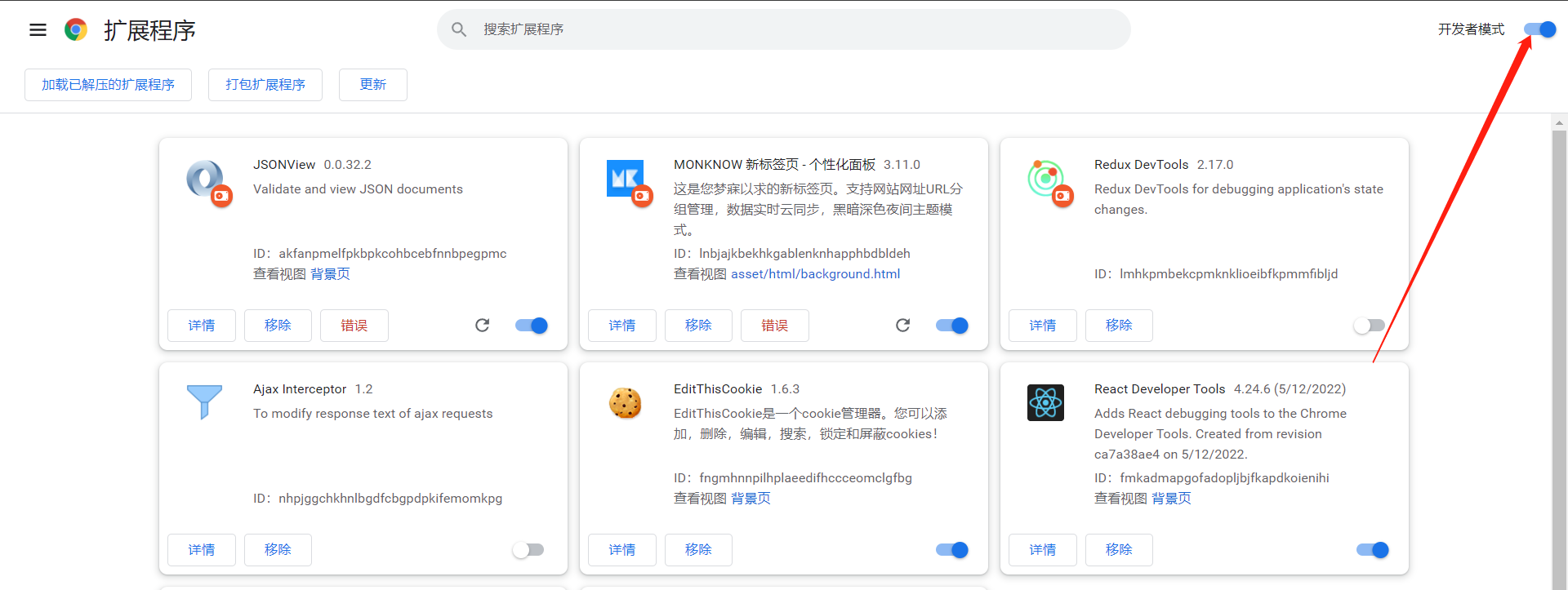This screenshot has width=1568, height=590.
Task: Open 详情 for Ajax Interceptor
Action: point(202,550)
